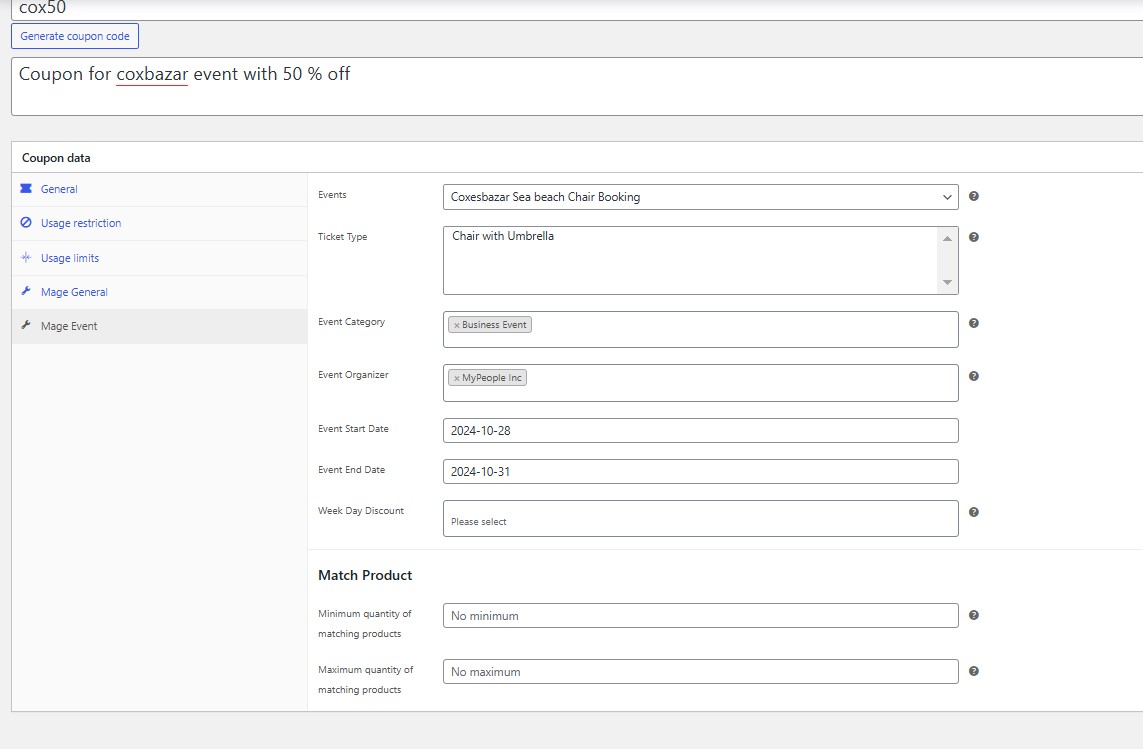
Task: Open the Week Day Discount selector
Action: tap(701, 519)
